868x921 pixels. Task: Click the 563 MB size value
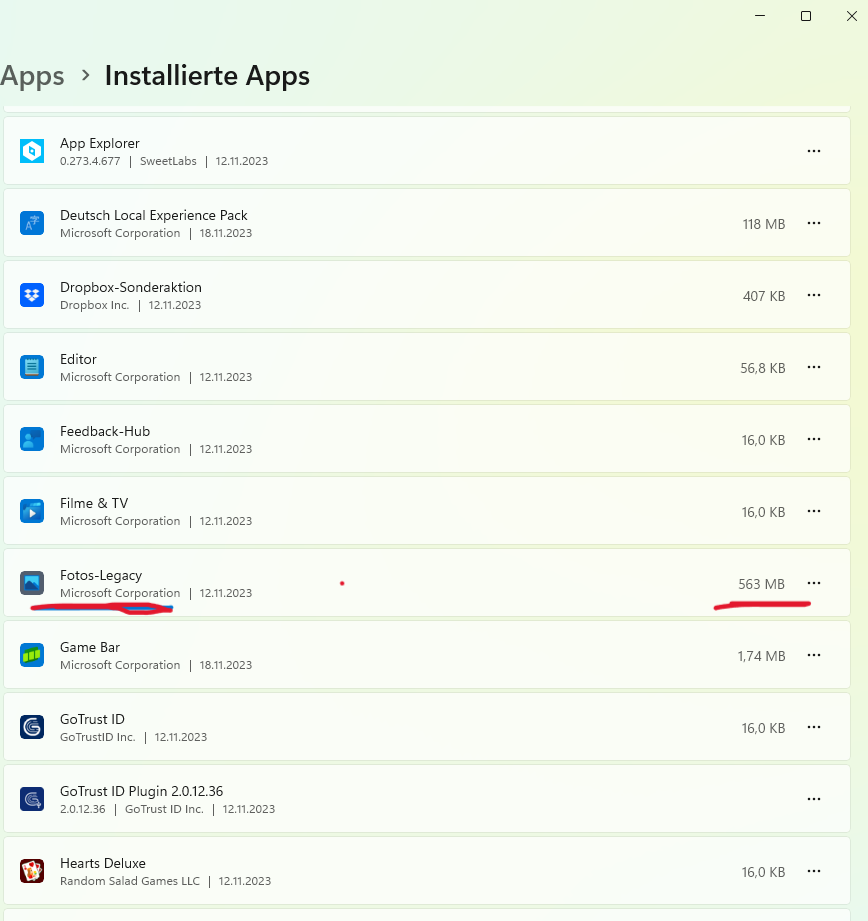(761, 584)
